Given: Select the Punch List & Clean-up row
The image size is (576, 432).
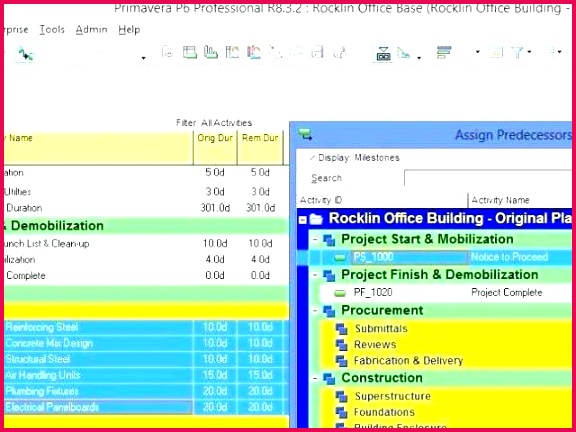Looking at the screenshot, I should [x=147, y=244].
